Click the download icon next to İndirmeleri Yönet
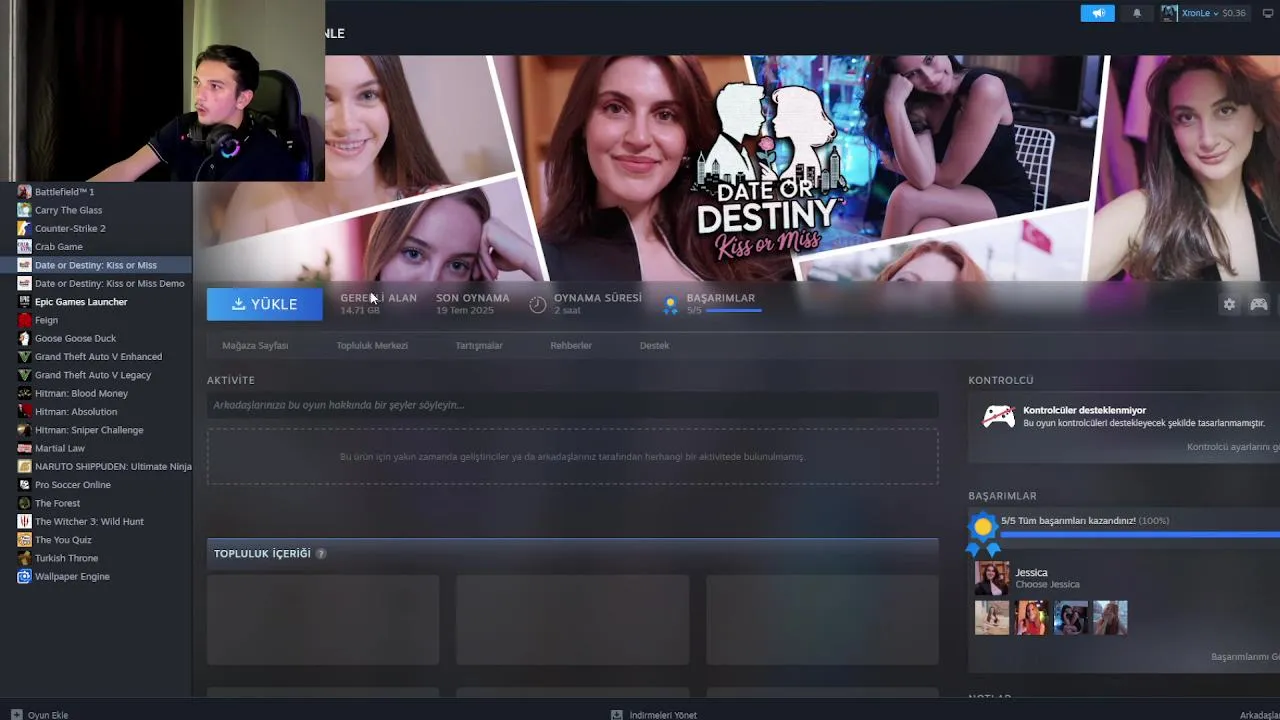This screenshot has height=720, width=1280. click(x=617, y=715)
